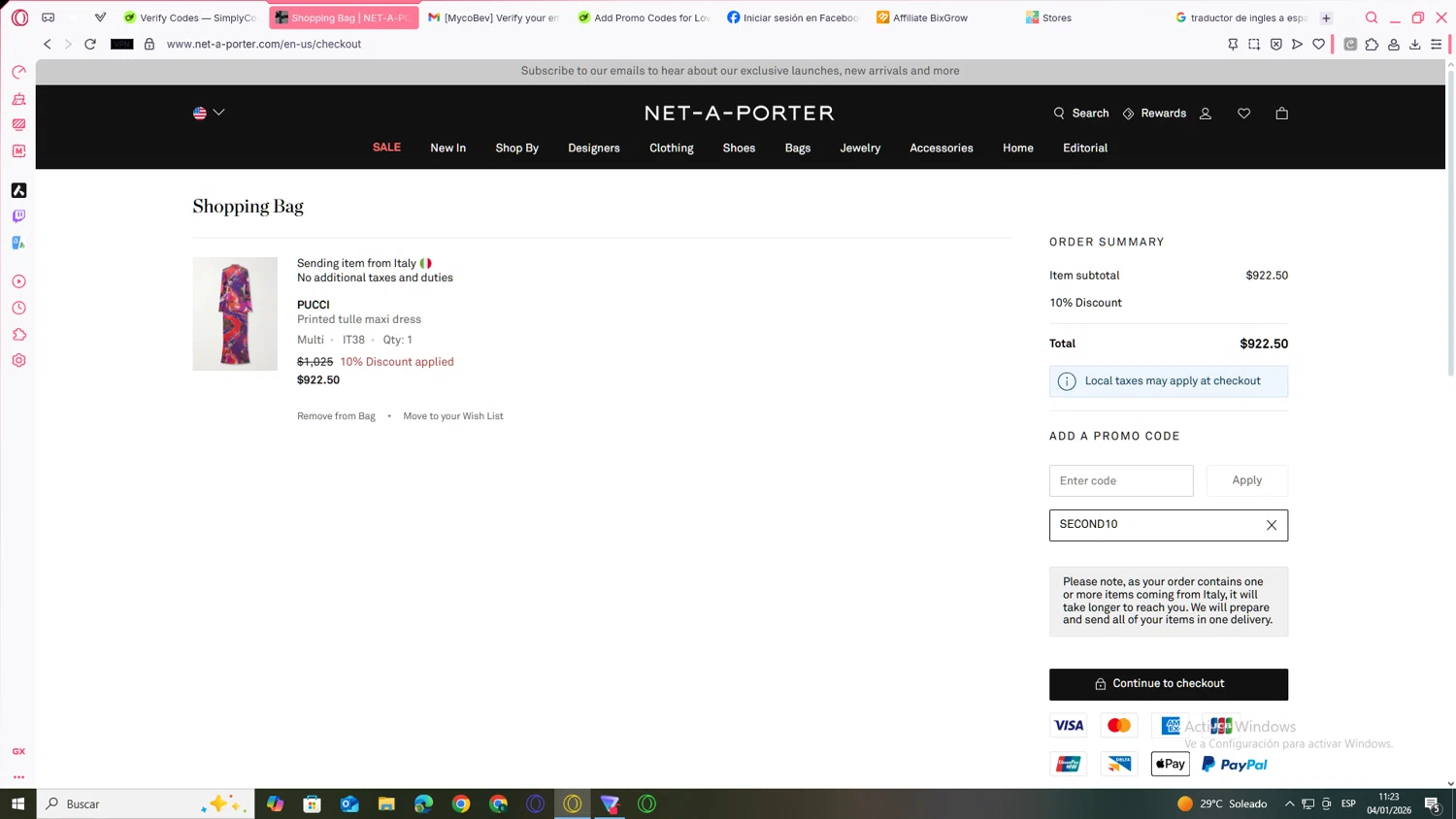Click the Windows taskbar search box

click(146, 803)
